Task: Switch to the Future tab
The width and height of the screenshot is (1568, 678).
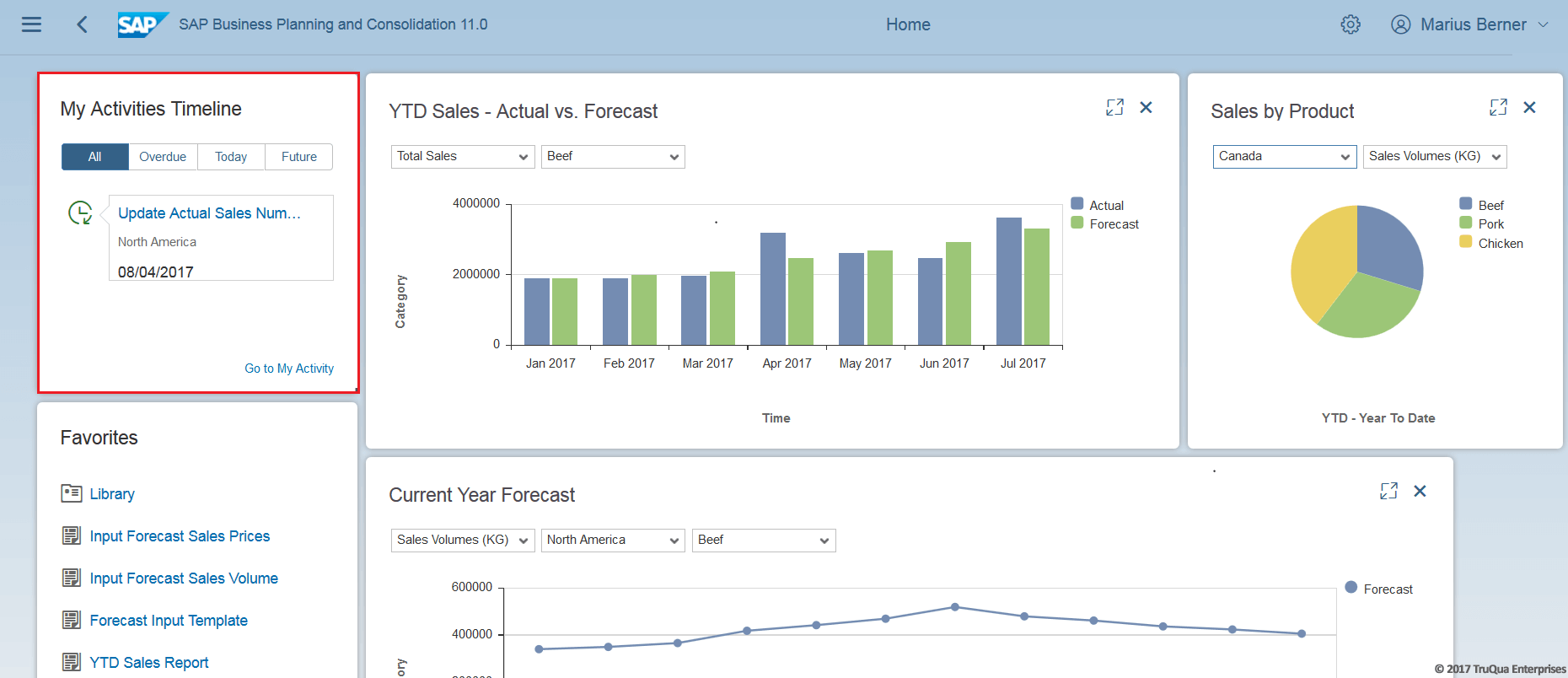Action: click(x=299, y=157)
